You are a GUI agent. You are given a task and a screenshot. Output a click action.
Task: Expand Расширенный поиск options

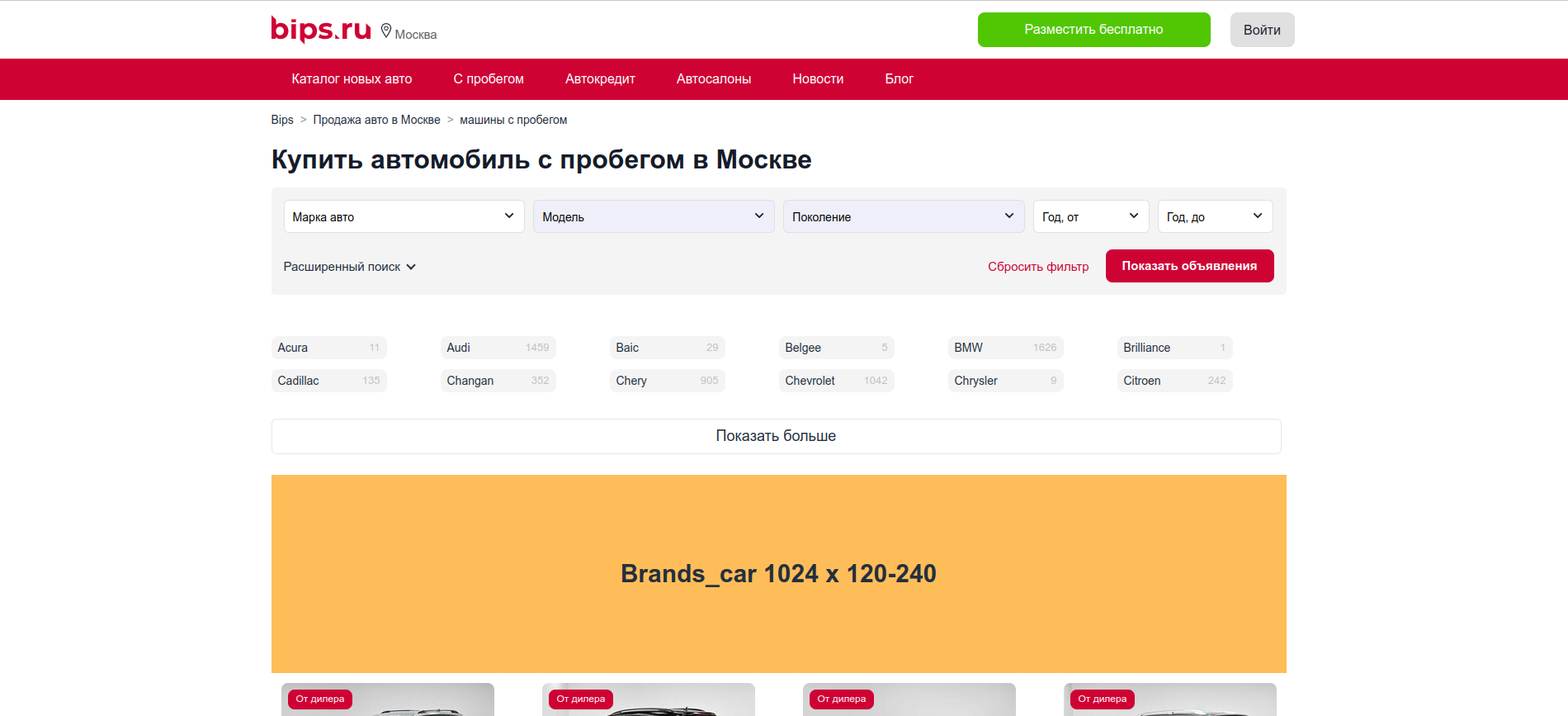[349, 267]
